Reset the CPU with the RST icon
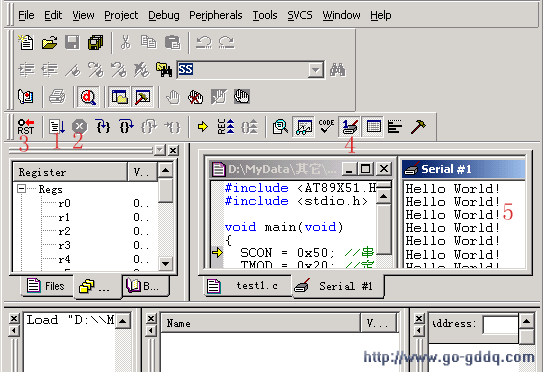 [26, 126]
